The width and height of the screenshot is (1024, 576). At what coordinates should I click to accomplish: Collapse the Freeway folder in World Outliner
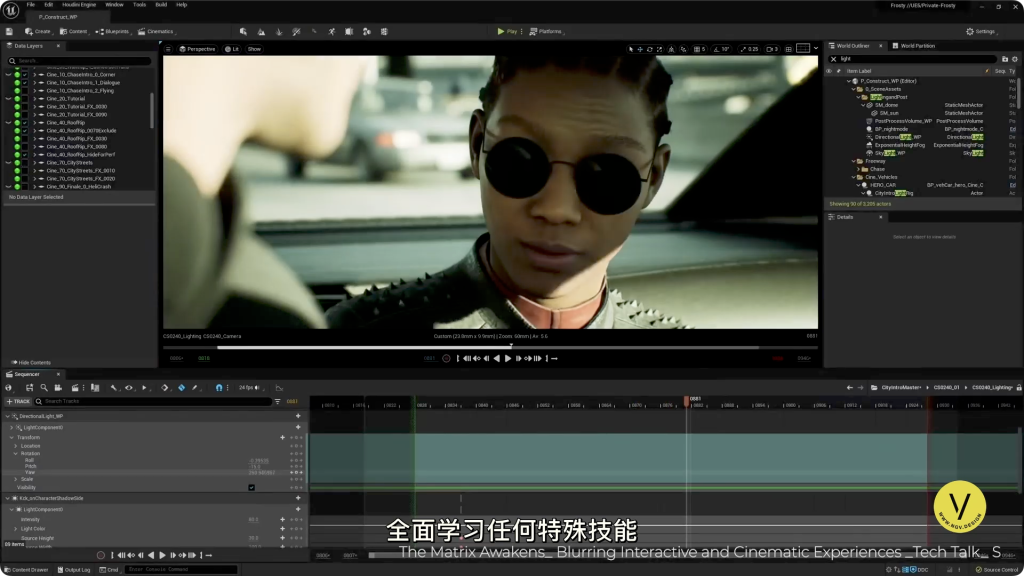(x=854, y=161)
